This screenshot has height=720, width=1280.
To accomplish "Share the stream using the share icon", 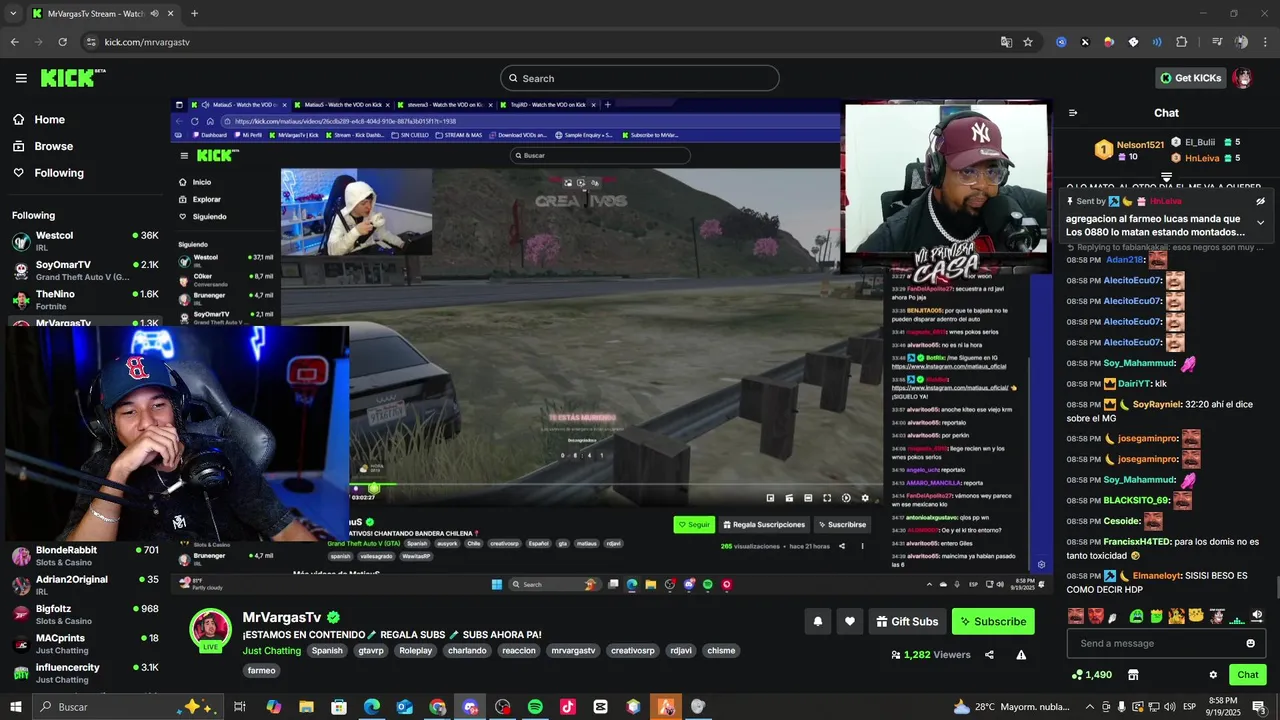I will (989, 655).
